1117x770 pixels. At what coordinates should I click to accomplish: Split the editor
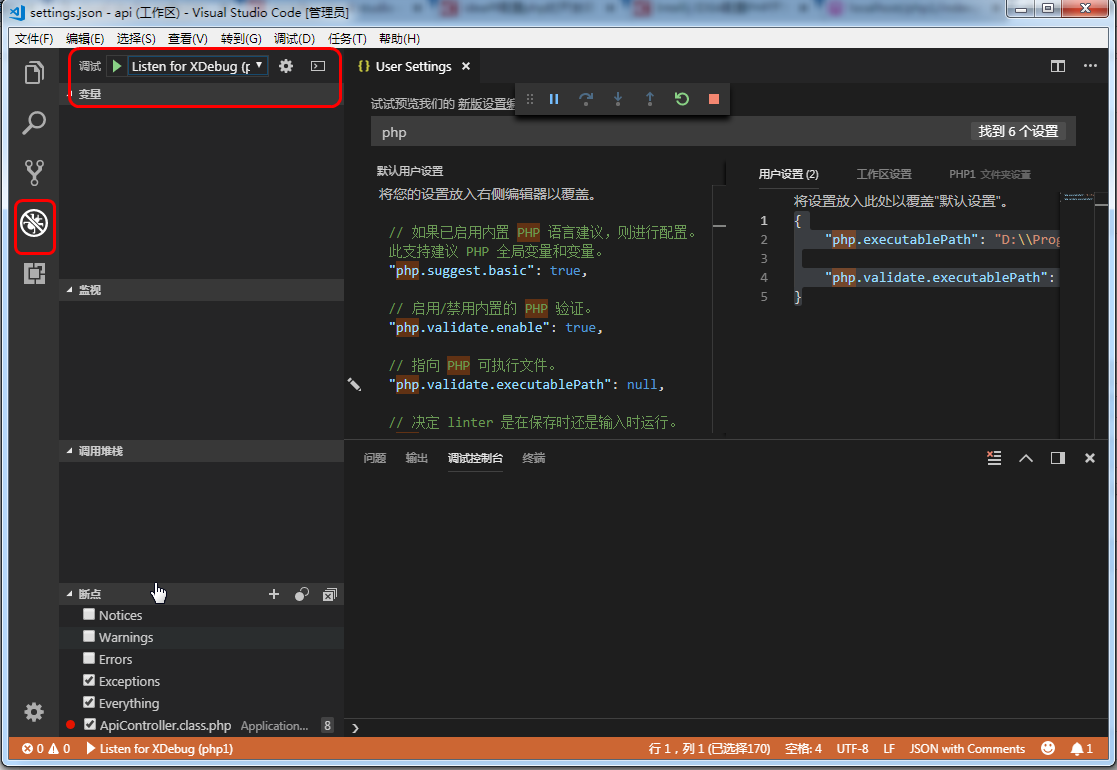click(1058, 66)
